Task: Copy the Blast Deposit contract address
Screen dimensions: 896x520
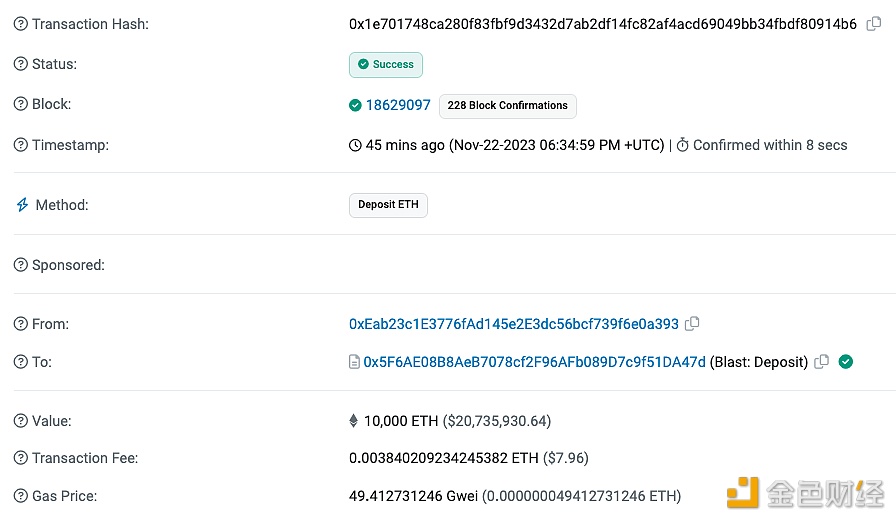Action: pos(821,361)
